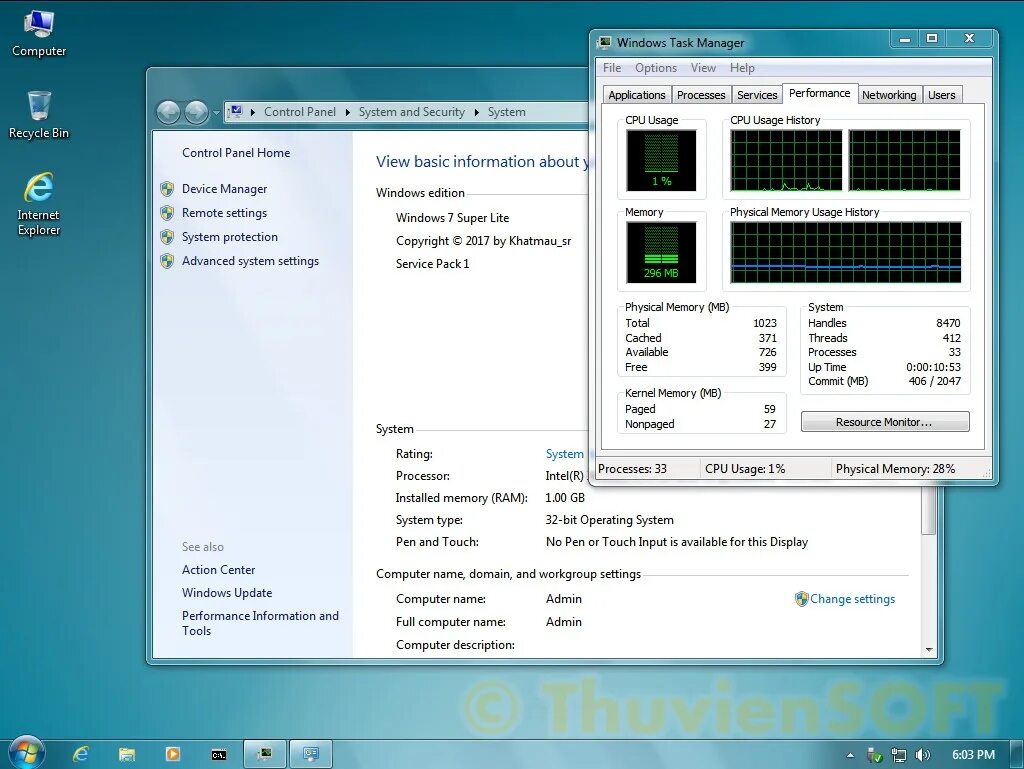Click the 'Windows 7 Super Lite' edition text
Viewport: 1024px width, 769px height.
(x=452, y=218)
